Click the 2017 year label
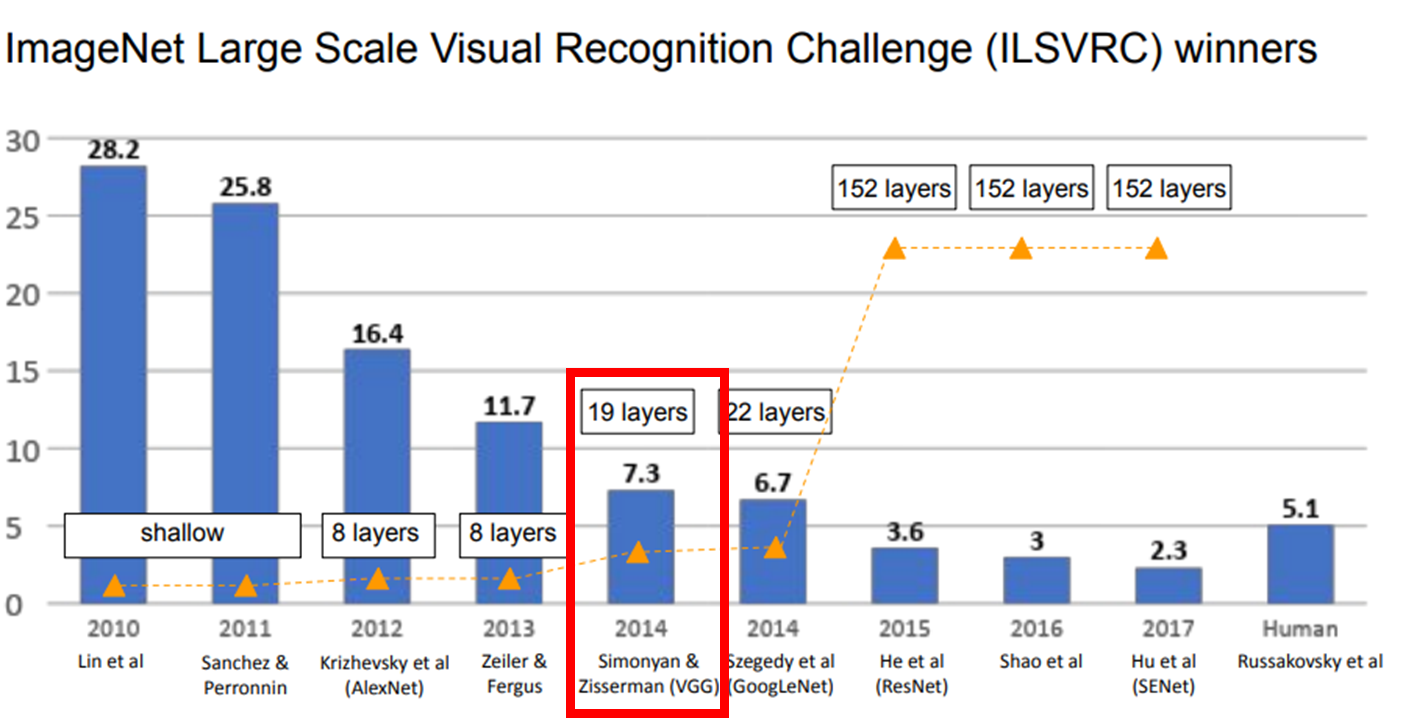Screen dimensions: 1403x718 pyautogui.click(x=1169, y=629)
